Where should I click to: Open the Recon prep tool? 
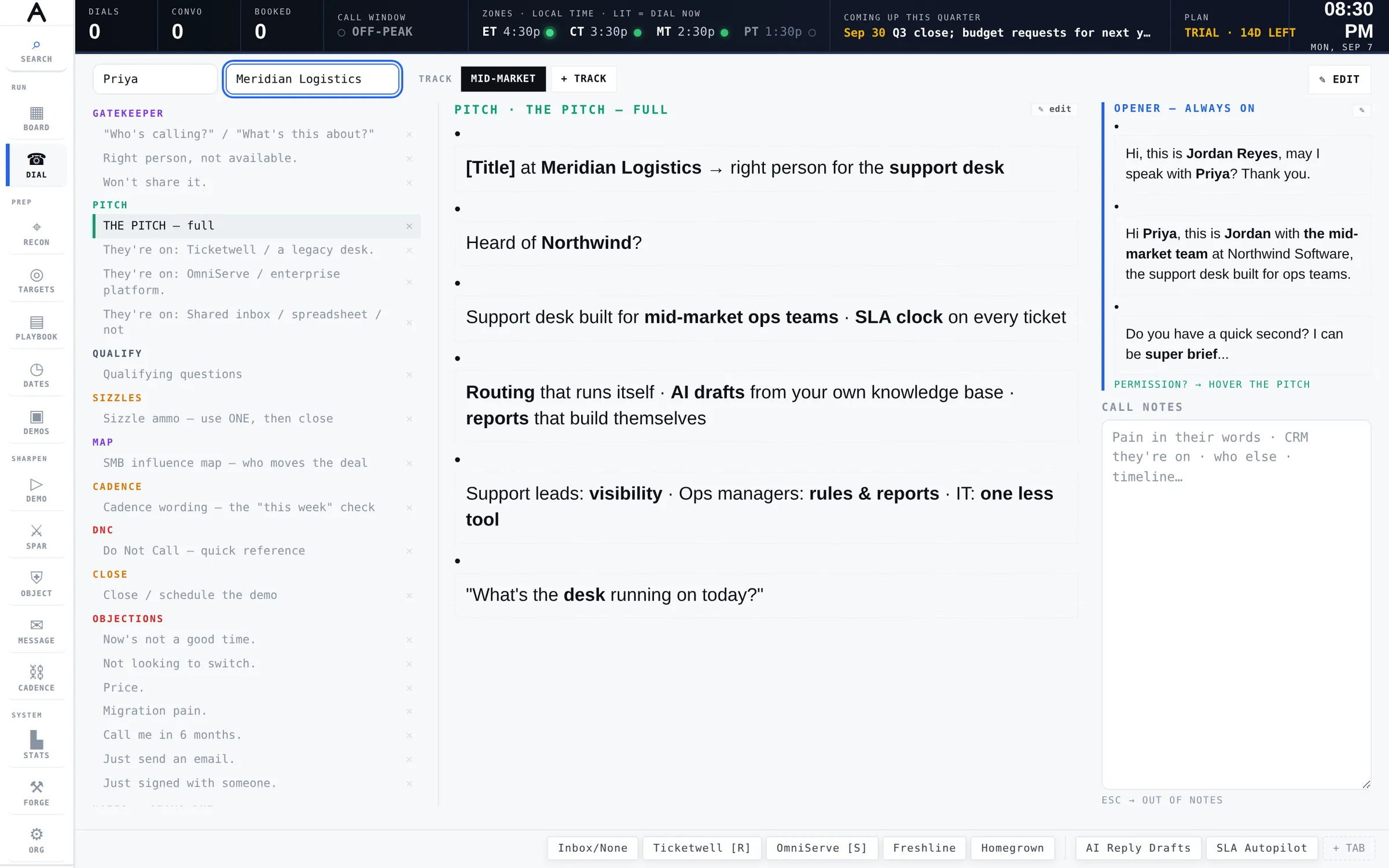[x=36, y=234]
